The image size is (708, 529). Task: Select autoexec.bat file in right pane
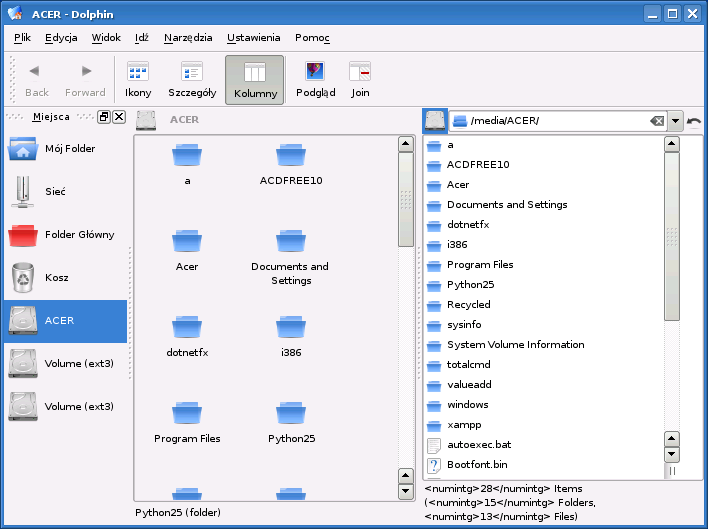(479, 445)
